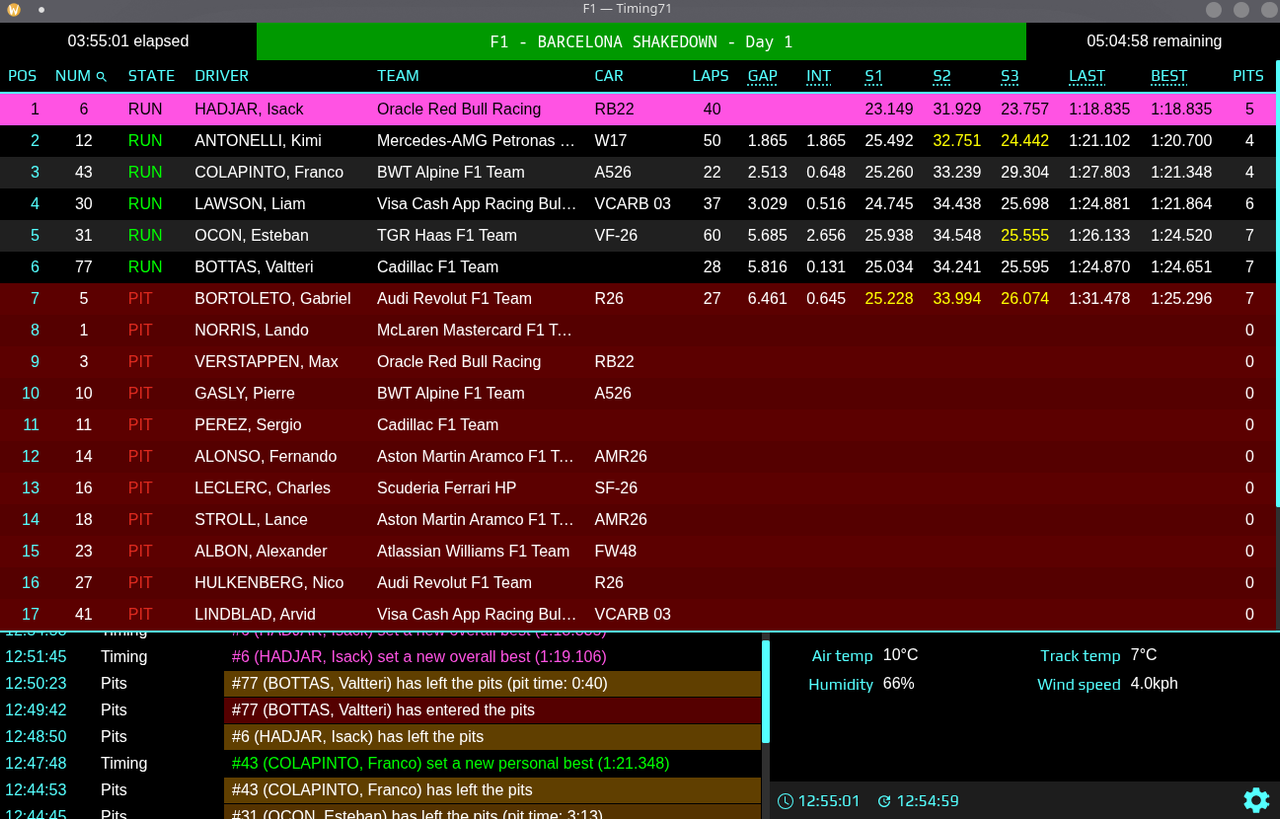Click the Track temp 7°C reading
The height and width of the screenshot is (819, 1280).
[1144, 655]
